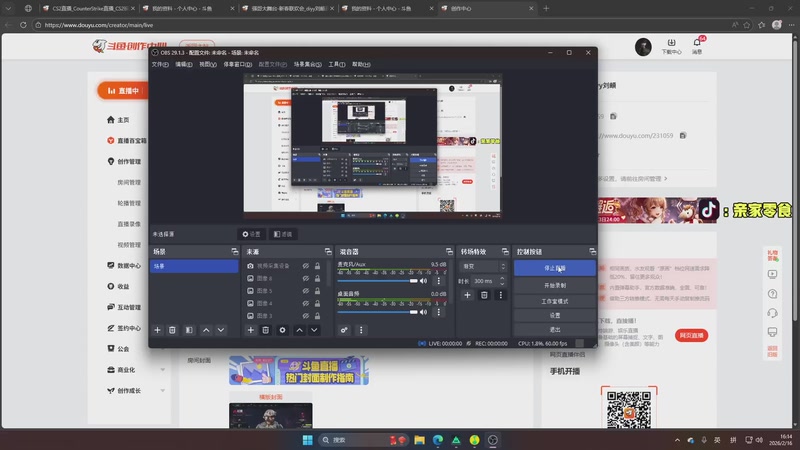Open 签约中心 in Douyu sidebar
The height and width of the screenshot is (450, 800).
(x=124, y=329)
